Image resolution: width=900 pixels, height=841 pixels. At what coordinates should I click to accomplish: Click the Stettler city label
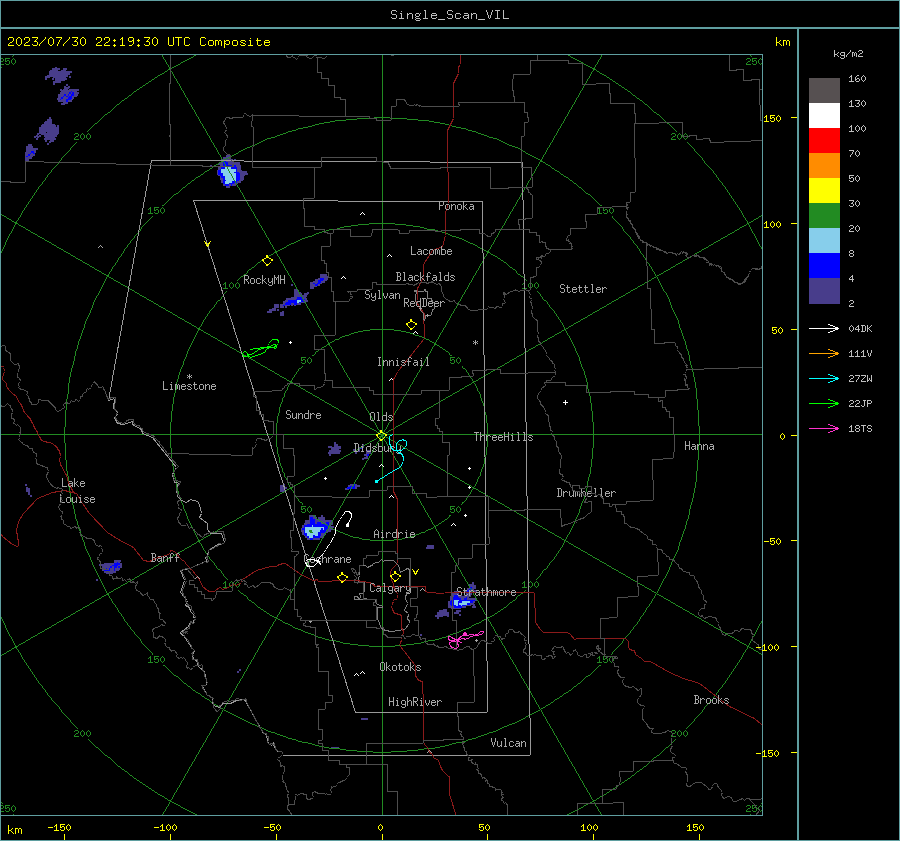tap(583, 289)
